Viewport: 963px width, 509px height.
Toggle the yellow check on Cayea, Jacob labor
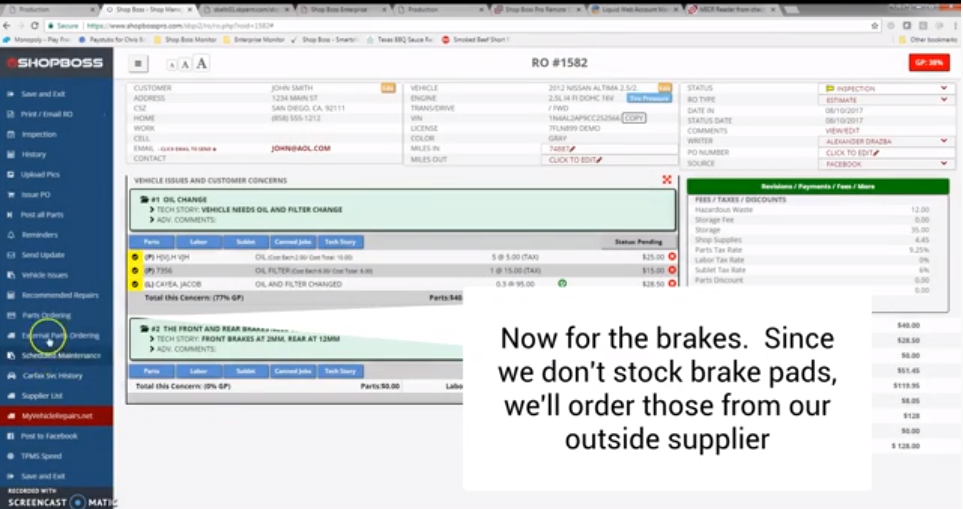(x=135, y=284)
